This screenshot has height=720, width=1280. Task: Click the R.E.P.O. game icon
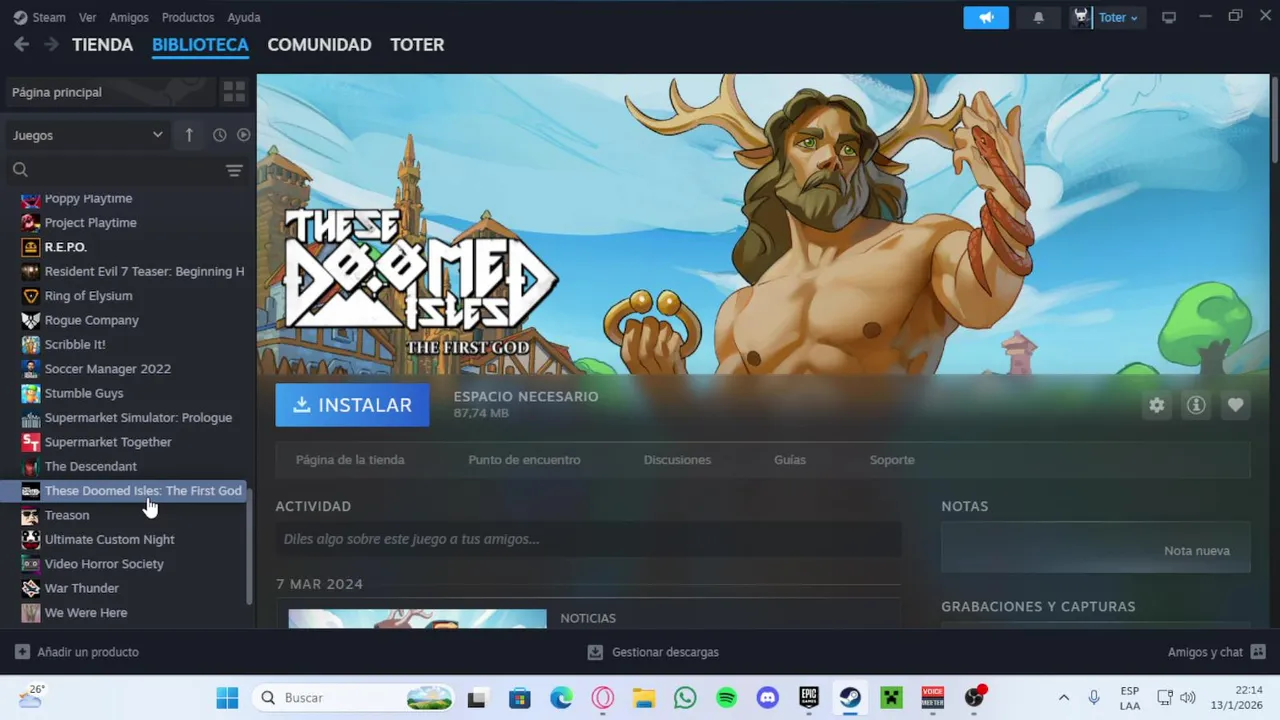[x=31, y=247]
